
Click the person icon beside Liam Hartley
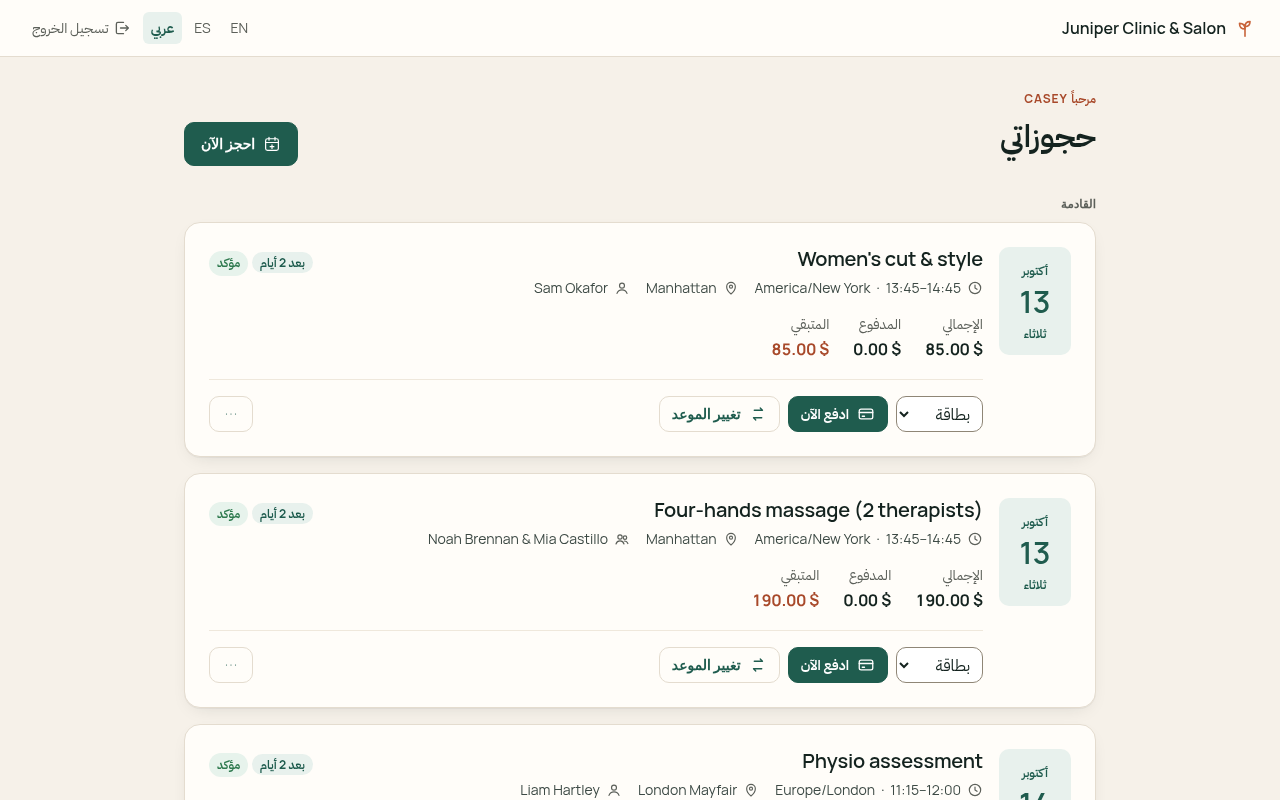coord(614,790)
